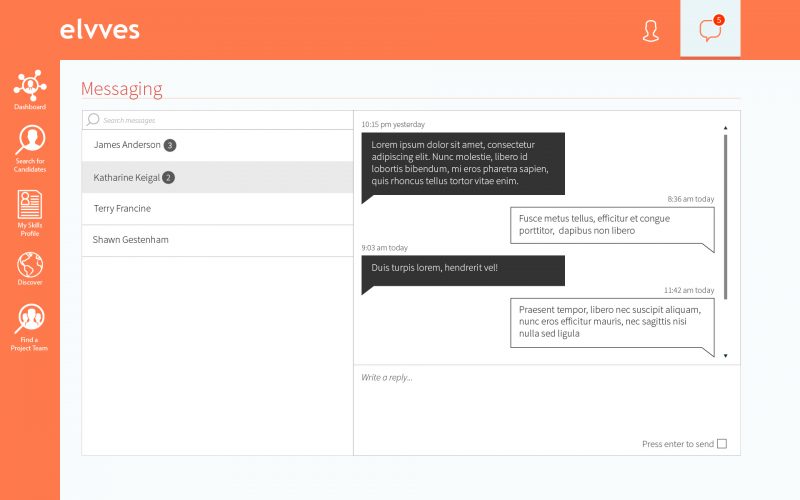800x500 pixels.
Task: Open Find a Project Team icon
Action: pyautogui.click(x=30, y=318)
